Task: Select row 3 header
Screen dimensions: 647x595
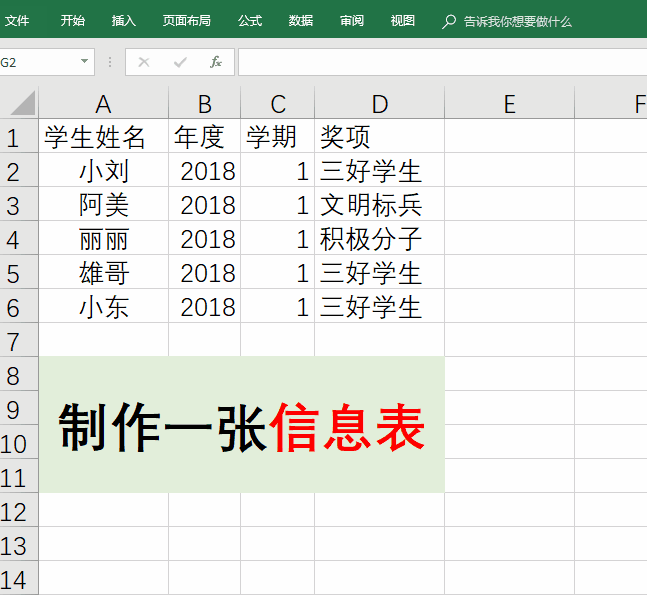Action: [19, 204]
